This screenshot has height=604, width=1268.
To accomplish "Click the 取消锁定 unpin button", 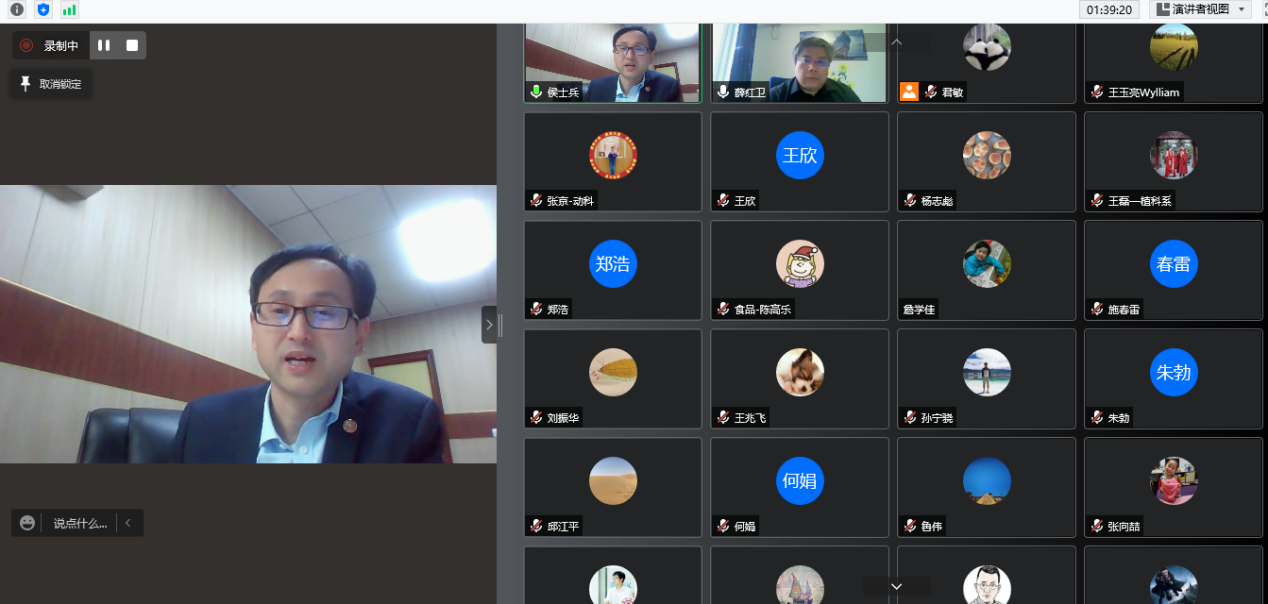I will pyautogui.click(x=52, y=84).
